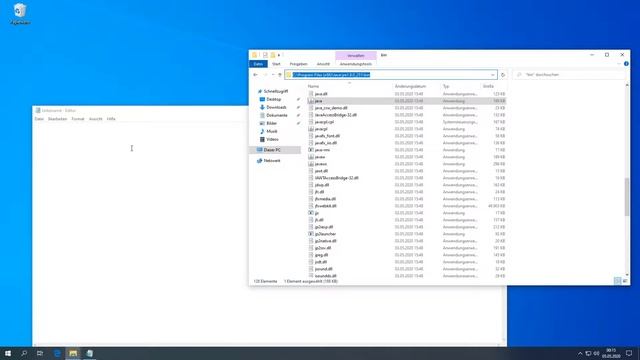The image size is (640, 360).
Task: Launch Edge from the taskbar
Action: (57, 353)
